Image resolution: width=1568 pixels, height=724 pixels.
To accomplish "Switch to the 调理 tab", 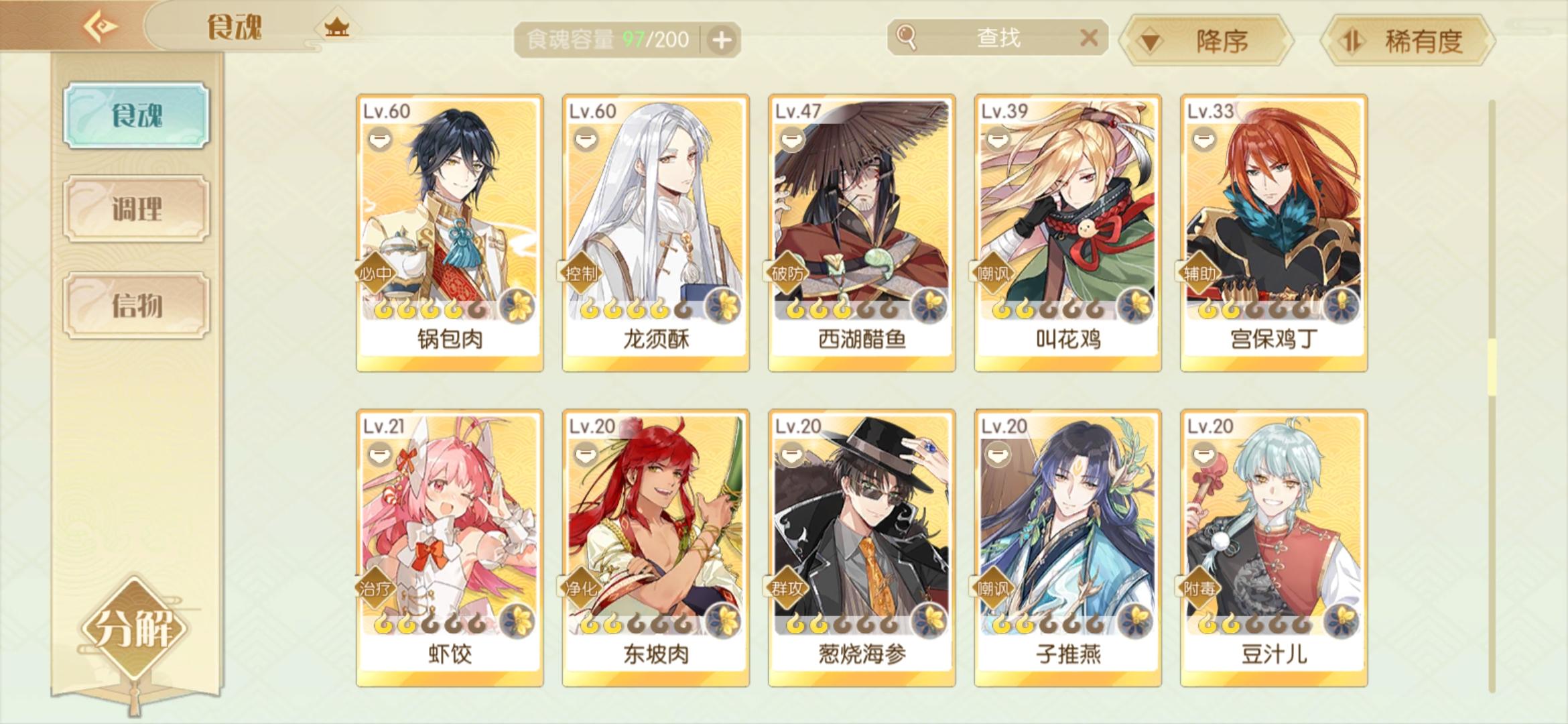I will tap(137, 209).
